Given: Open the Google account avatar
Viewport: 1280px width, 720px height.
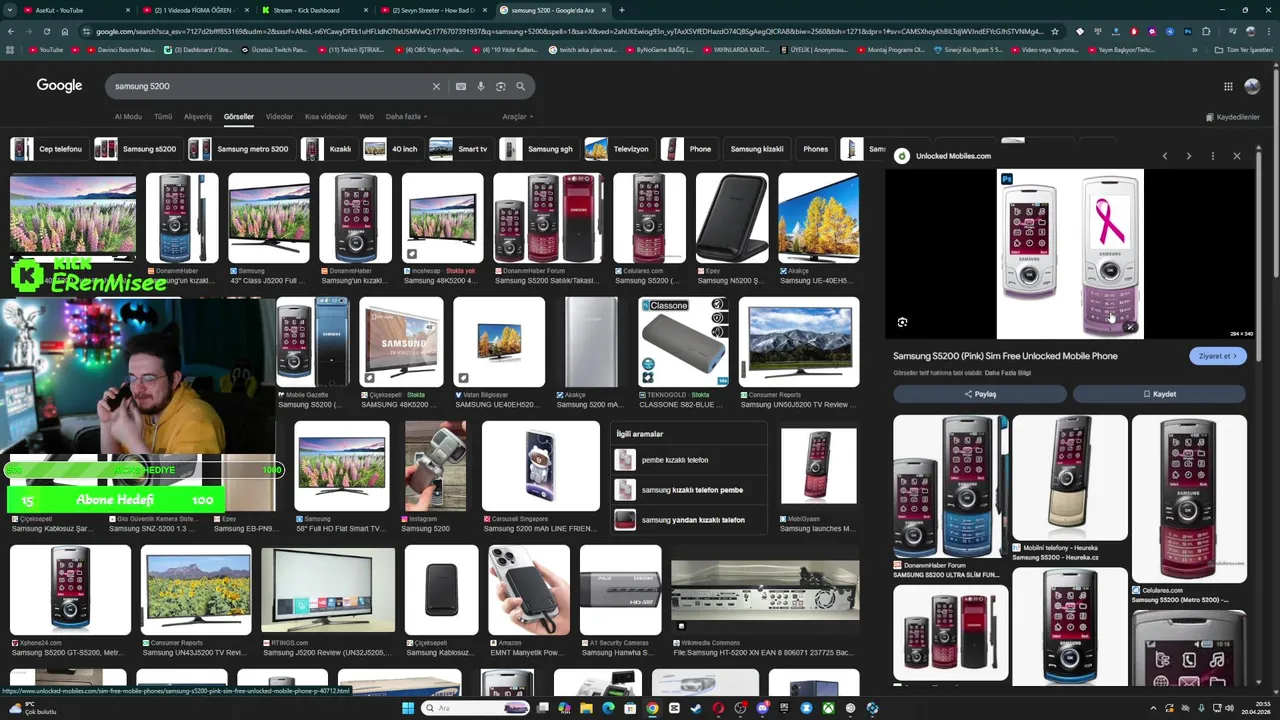Looking at the screenshot, I should (x=1252, y=86).
